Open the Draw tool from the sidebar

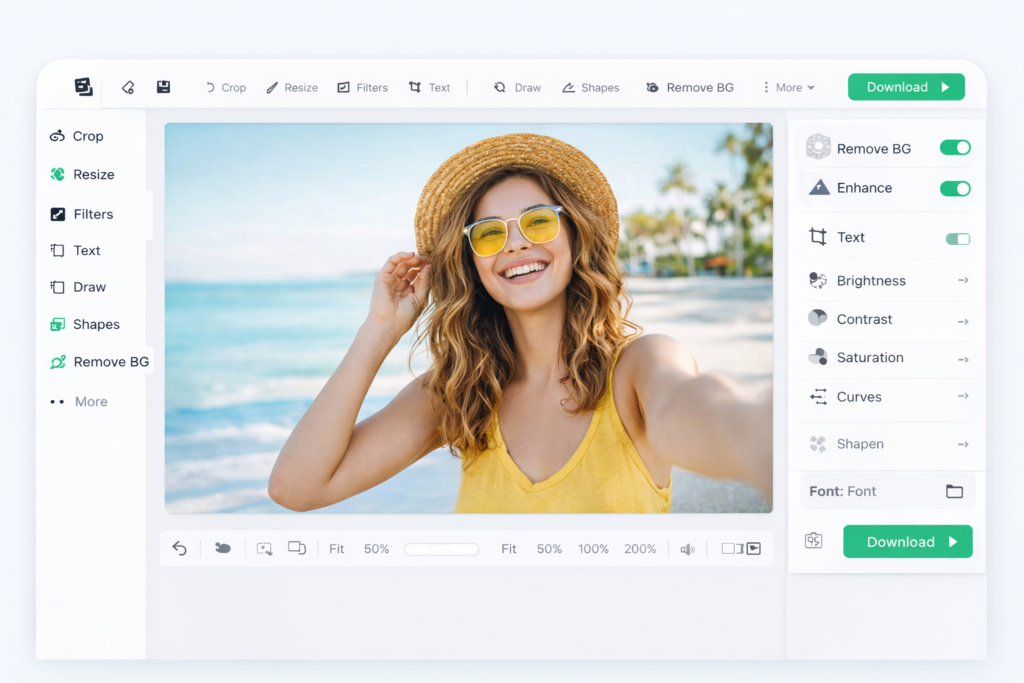[x=89, y=287]
